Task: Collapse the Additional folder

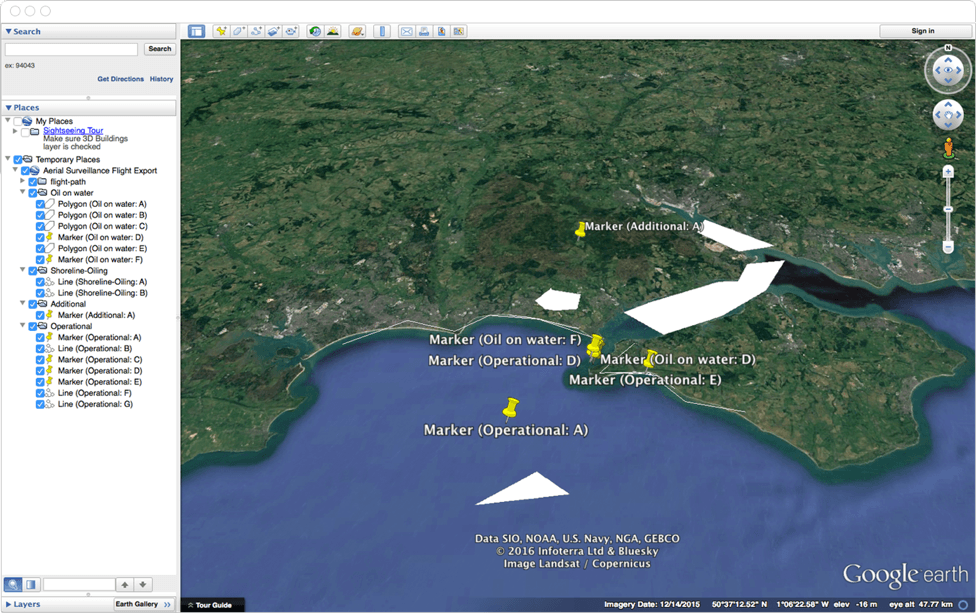Action: click(x=22, y=303)
